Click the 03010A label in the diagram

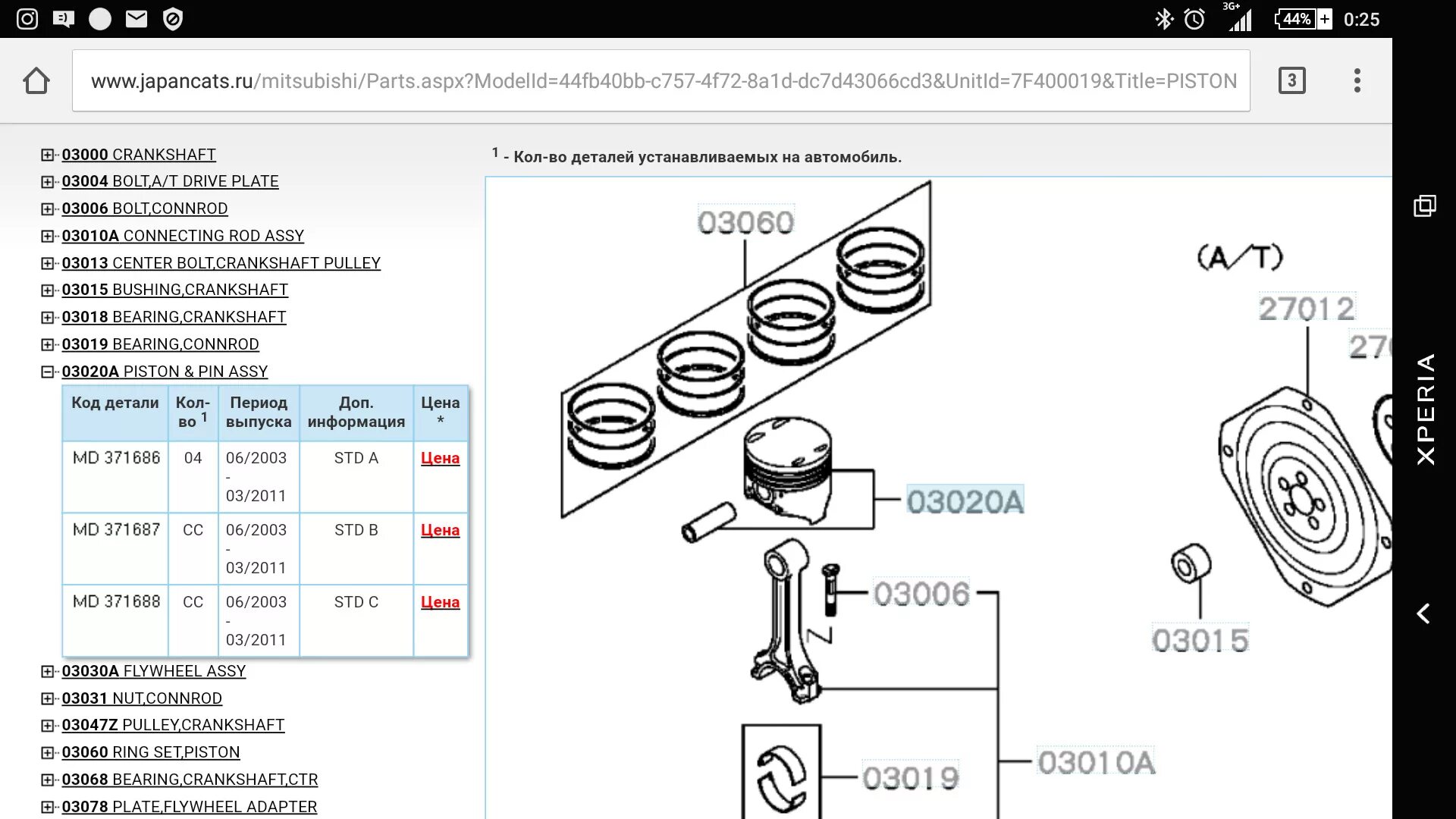1097,763
